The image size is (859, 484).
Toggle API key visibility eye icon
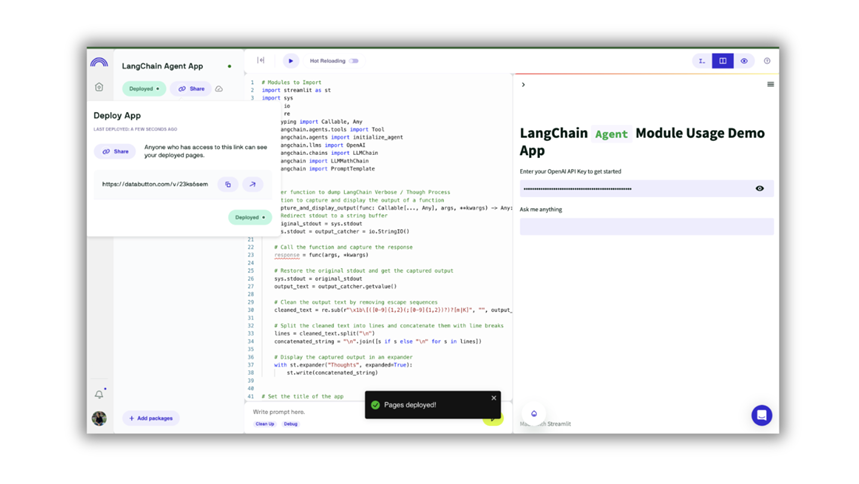(x=759, y=189)
